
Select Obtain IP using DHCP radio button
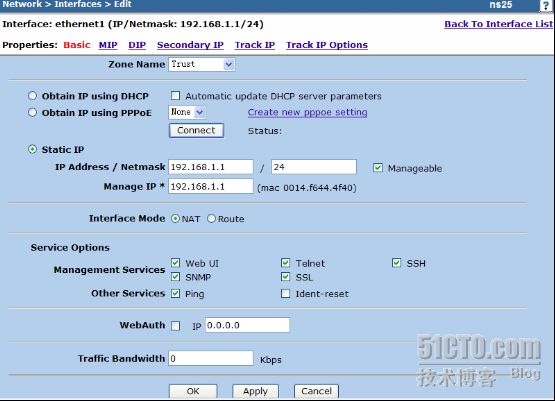point(32,96)
